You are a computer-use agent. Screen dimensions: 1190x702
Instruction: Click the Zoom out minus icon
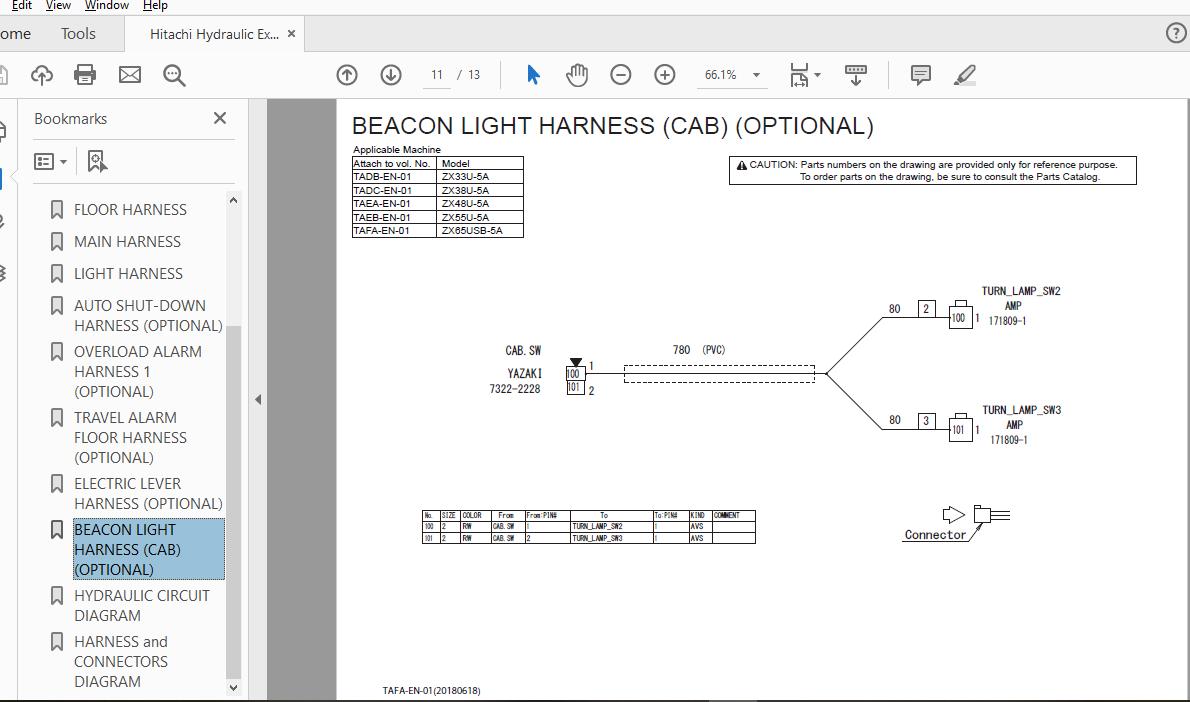pyautogui.click(x=621, y=75)
